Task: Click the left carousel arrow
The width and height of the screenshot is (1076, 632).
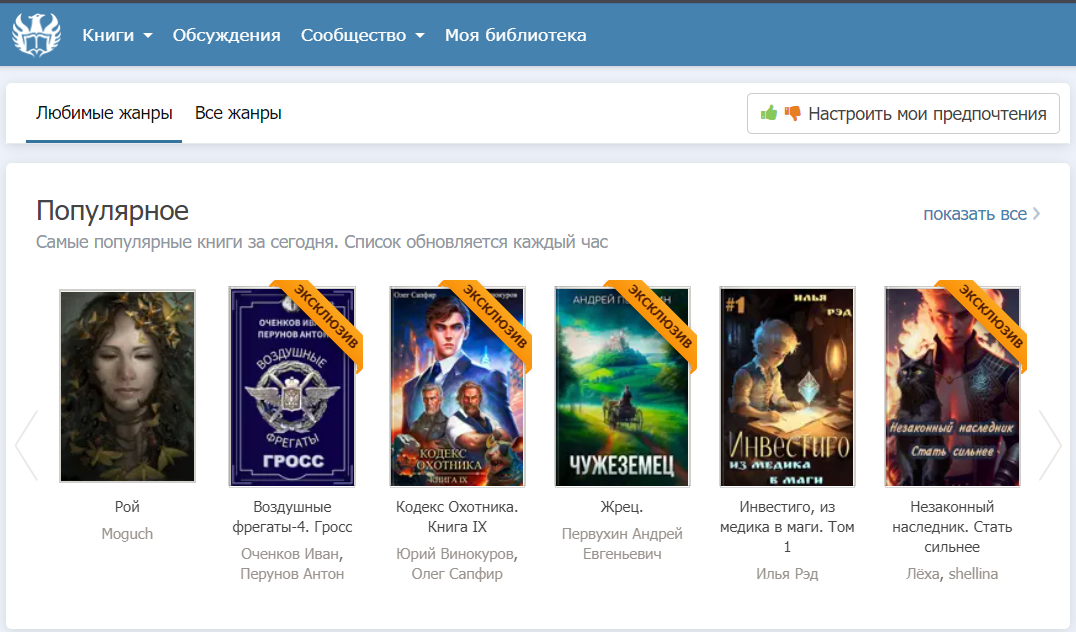Action: point(25,444)
